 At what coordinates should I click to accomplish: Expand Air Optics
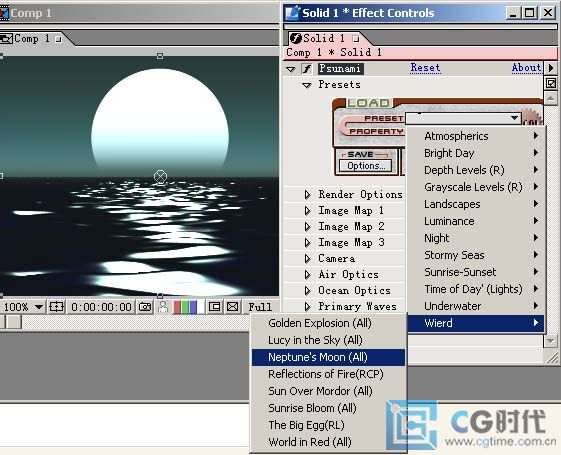tap(307, 275)
